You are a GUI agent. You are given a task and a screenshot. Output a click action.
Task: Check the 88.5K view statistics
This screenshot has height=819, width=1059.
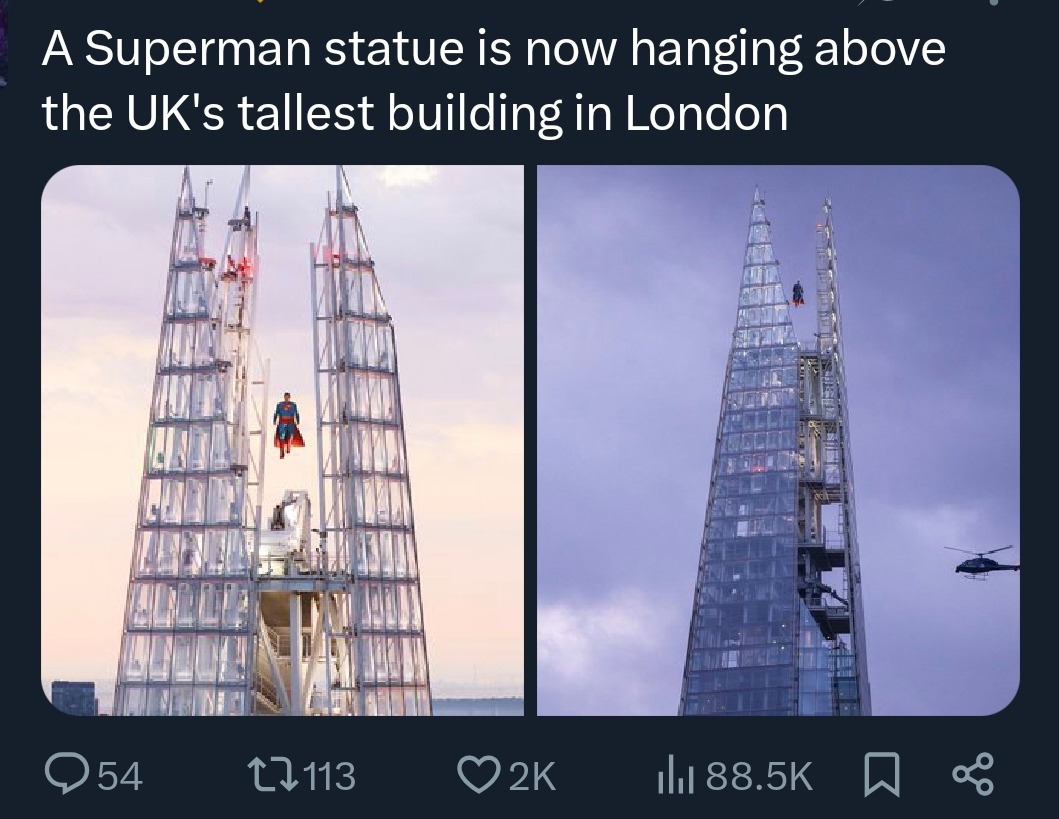click(758, 775)
